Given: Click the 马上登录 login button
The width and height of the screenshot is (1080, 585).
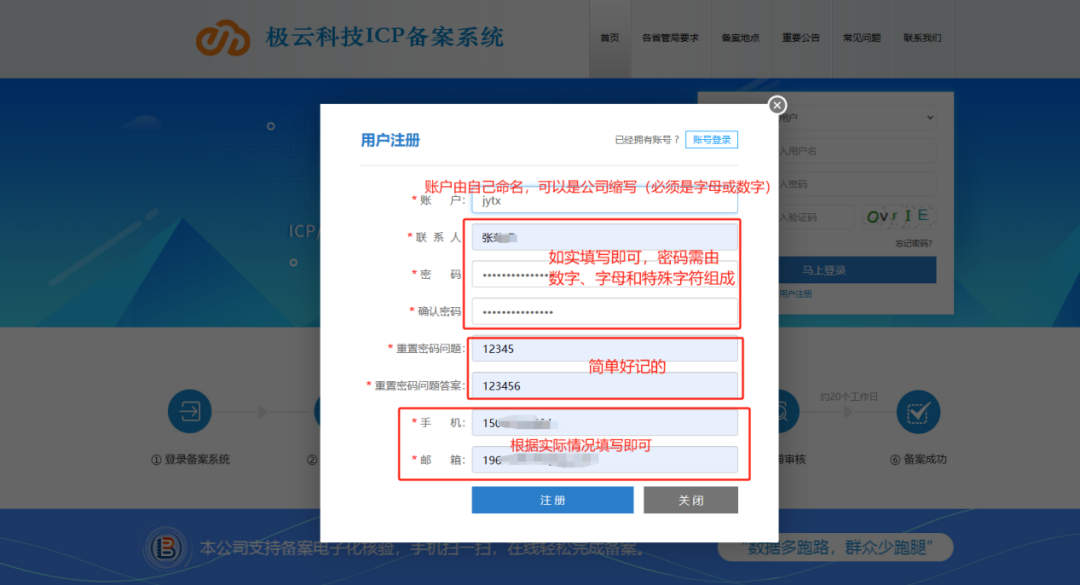Looking at the screenshot, I should [824, 270].
